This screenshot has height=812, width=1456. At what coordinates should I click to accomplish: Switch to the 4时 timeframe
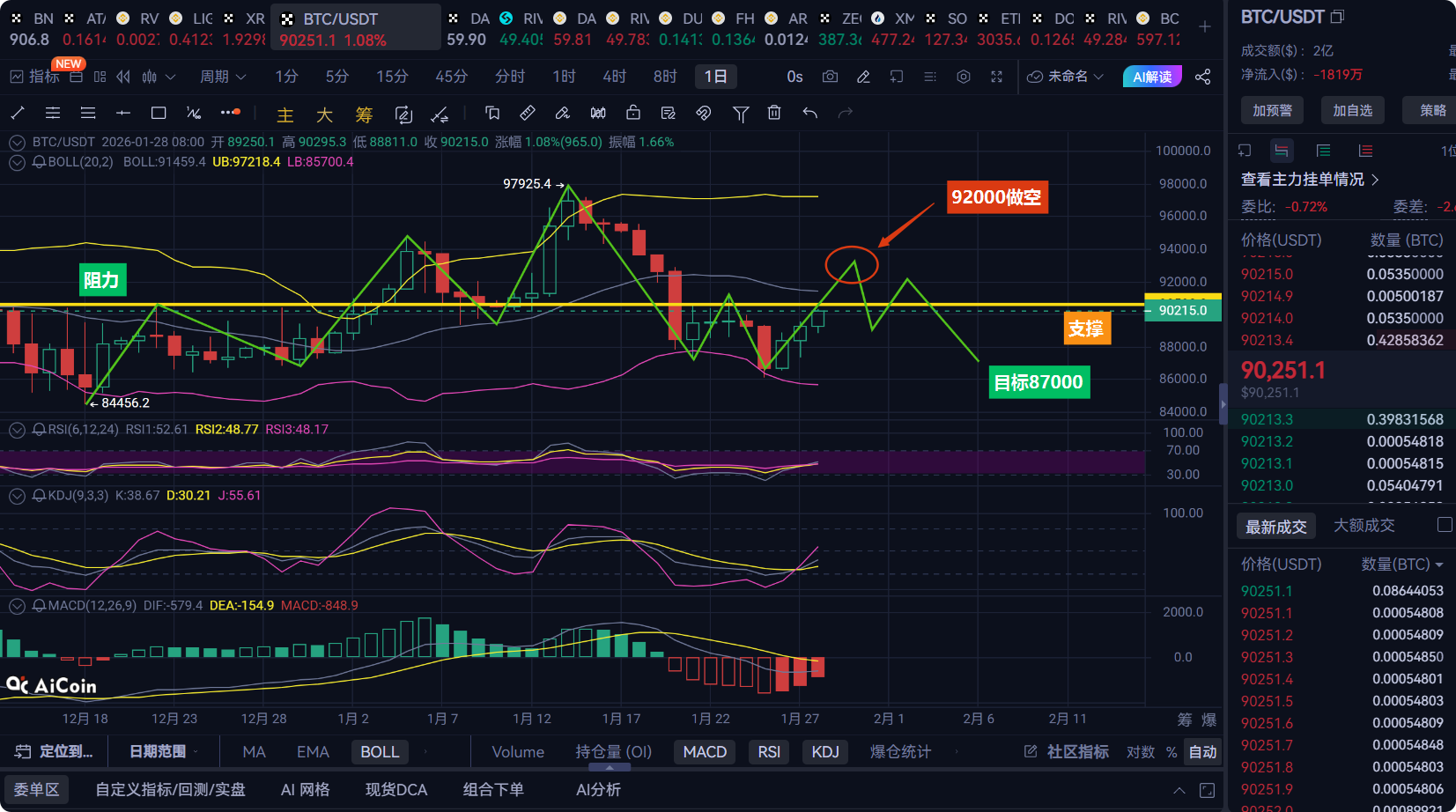(614, 77)
